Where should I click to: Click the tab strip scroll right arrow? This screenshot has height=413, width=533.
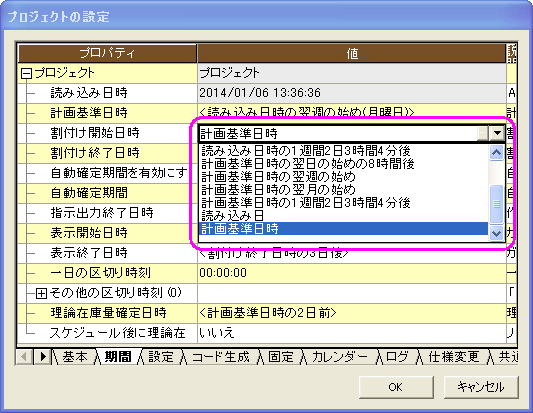pyautogui.click(x=43, y=357)
